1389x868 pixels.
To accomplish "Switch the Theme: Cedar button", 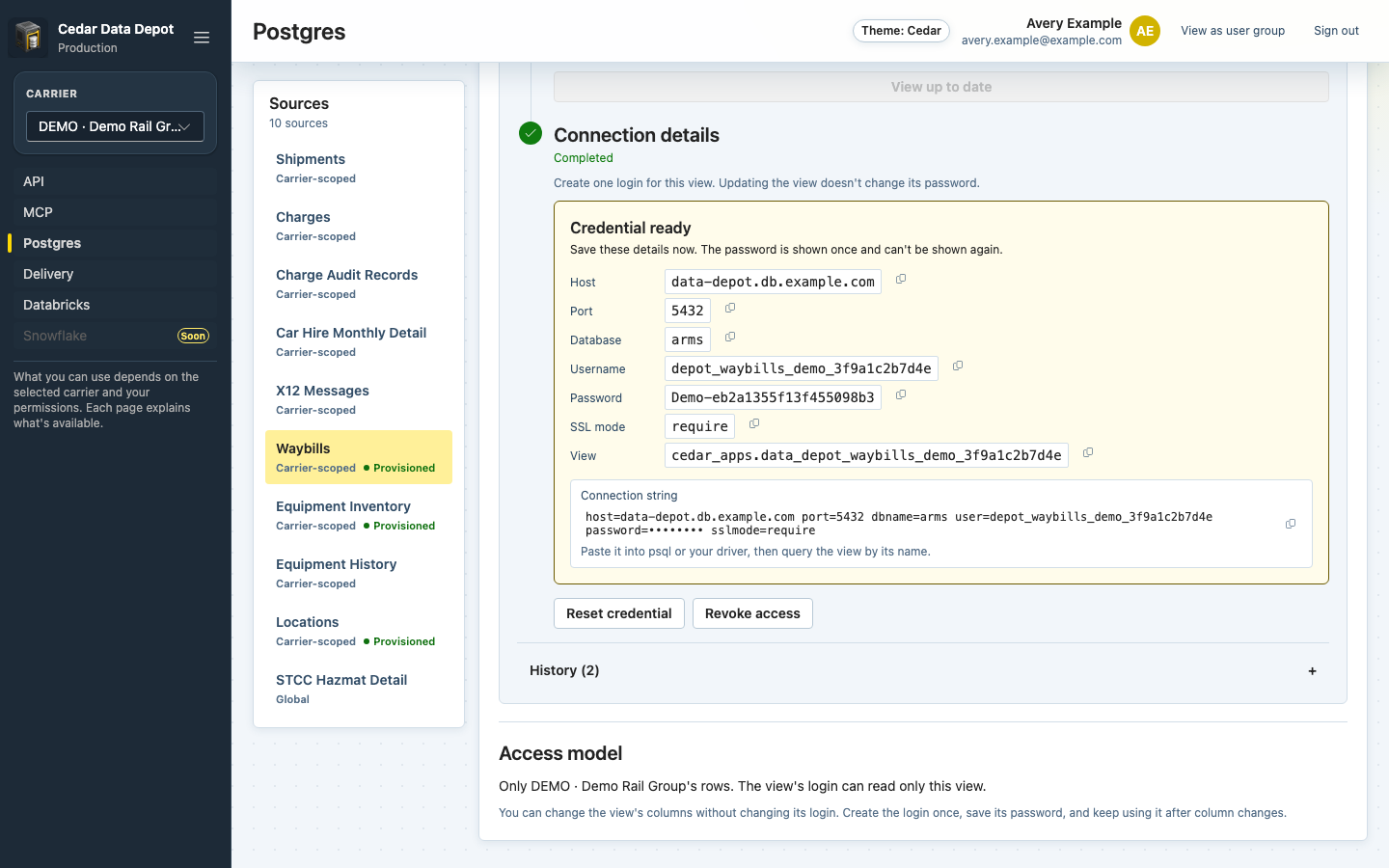I will tap(901, 31).
